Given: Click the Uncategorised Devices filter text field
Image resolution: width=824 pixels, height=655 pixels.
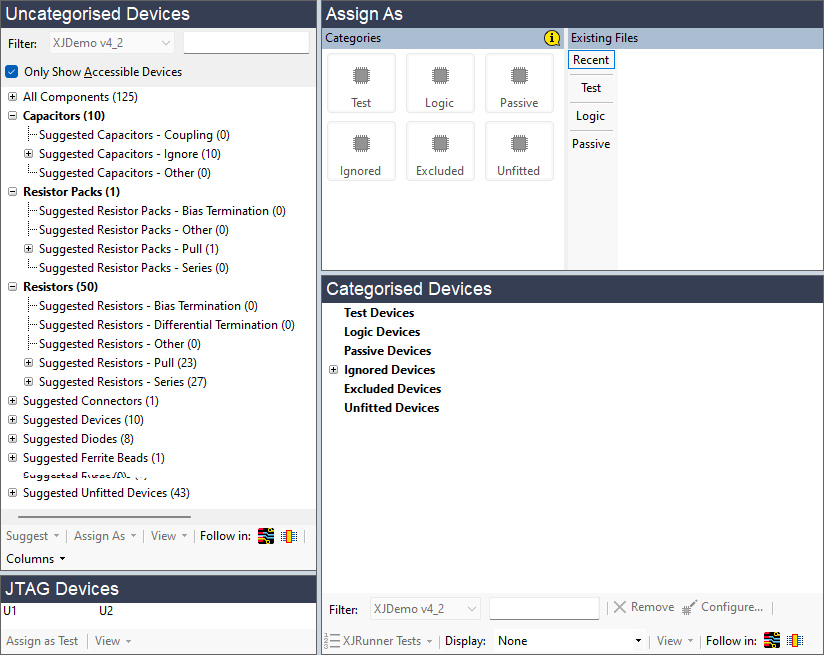Looking at the screenshot, I should tap(246, 43).
